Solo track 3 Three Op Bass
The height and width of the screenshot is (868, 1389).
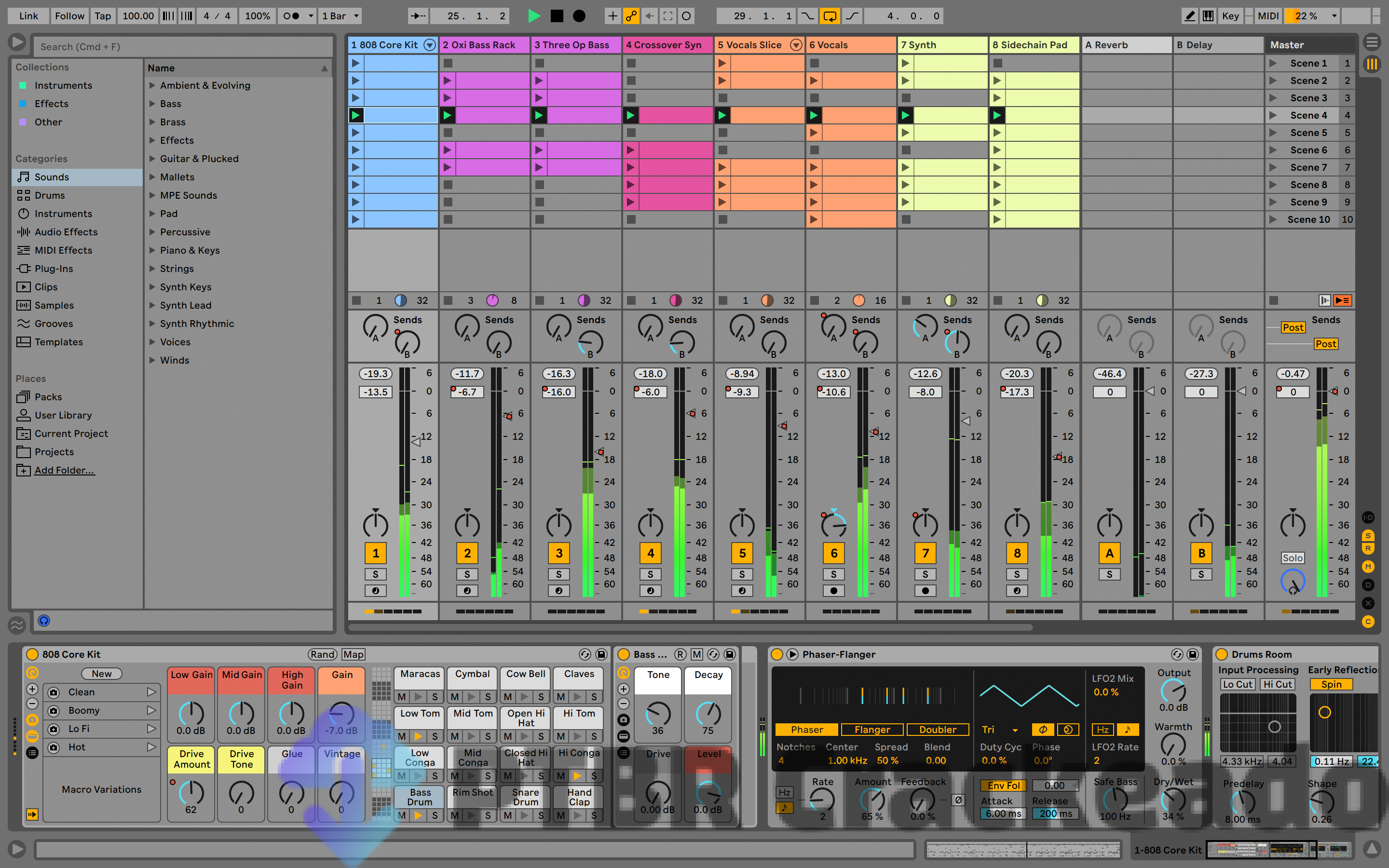(558, 574)
